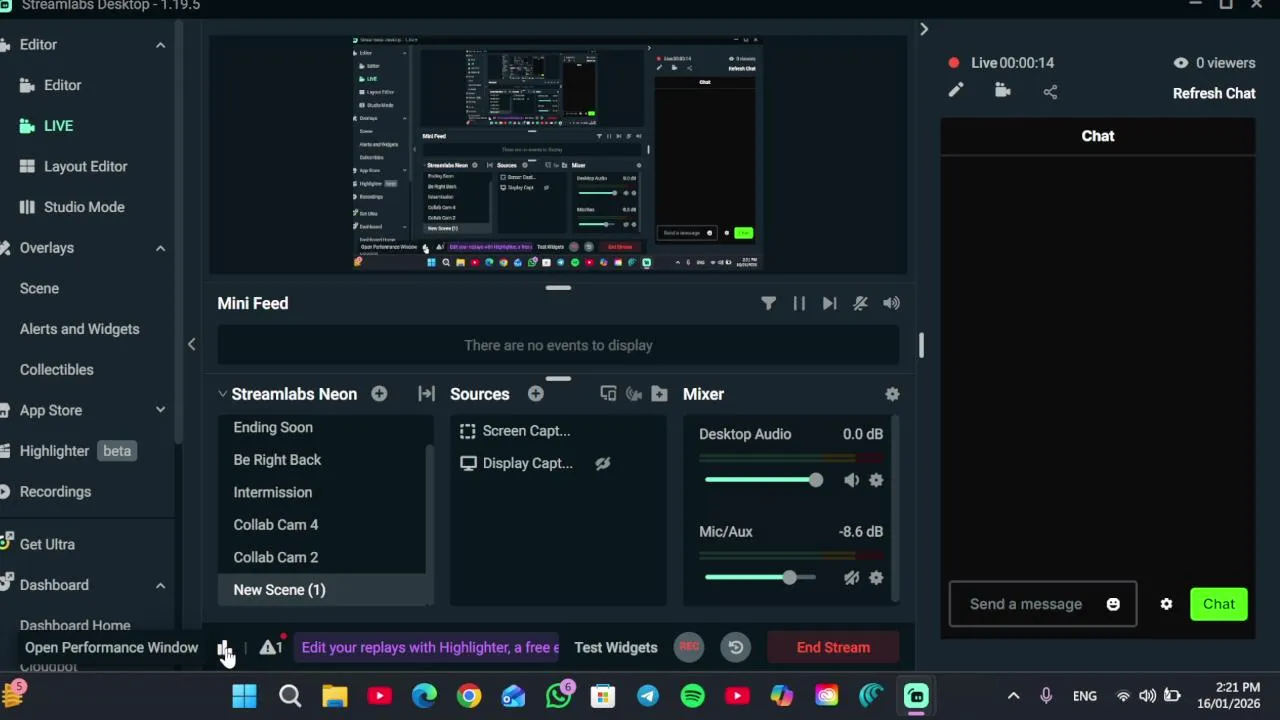
Task: Click the End Stream button
Action: coord(833,647)
